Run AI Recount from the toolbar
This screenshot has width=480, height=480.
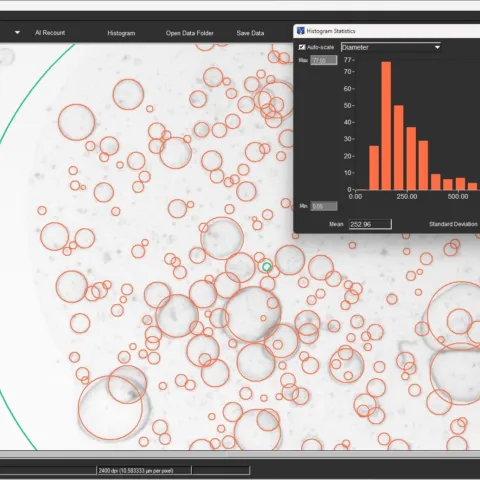pyautogui.click(x=50, y=33)
